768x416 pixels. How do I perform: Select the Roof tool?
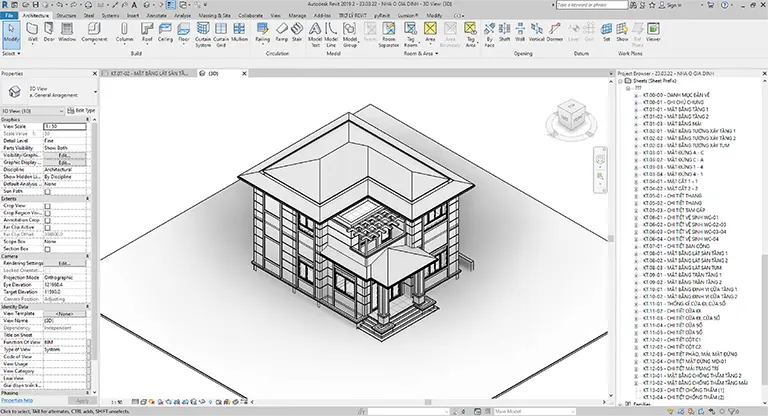click(147, 32)
